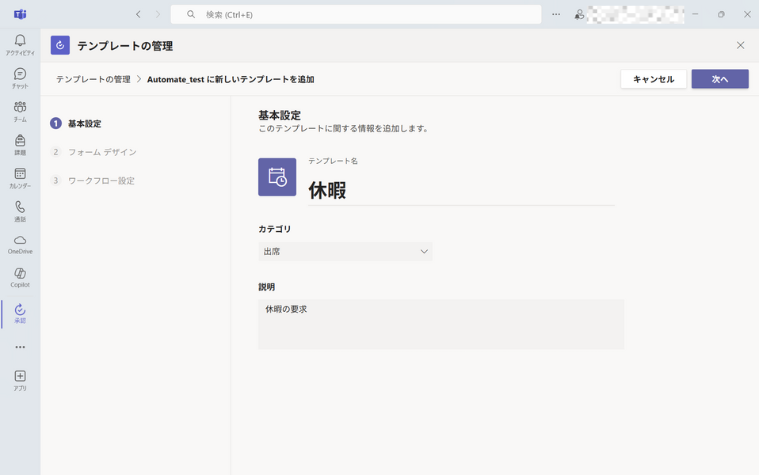Click the テンプレートの管理 breadcrumb link

tap(93, 79)
